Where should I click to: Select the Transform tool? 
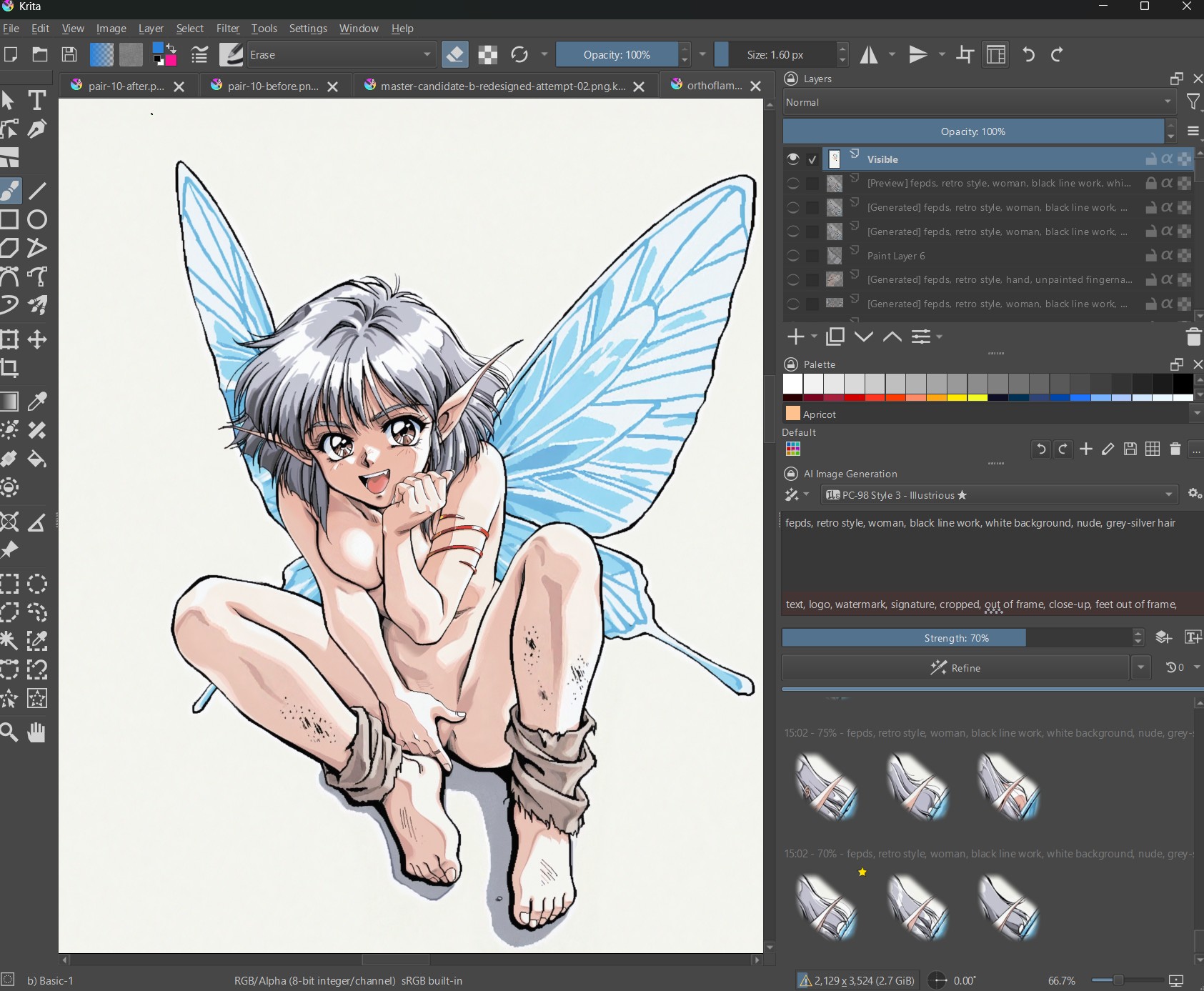point(10,339)
